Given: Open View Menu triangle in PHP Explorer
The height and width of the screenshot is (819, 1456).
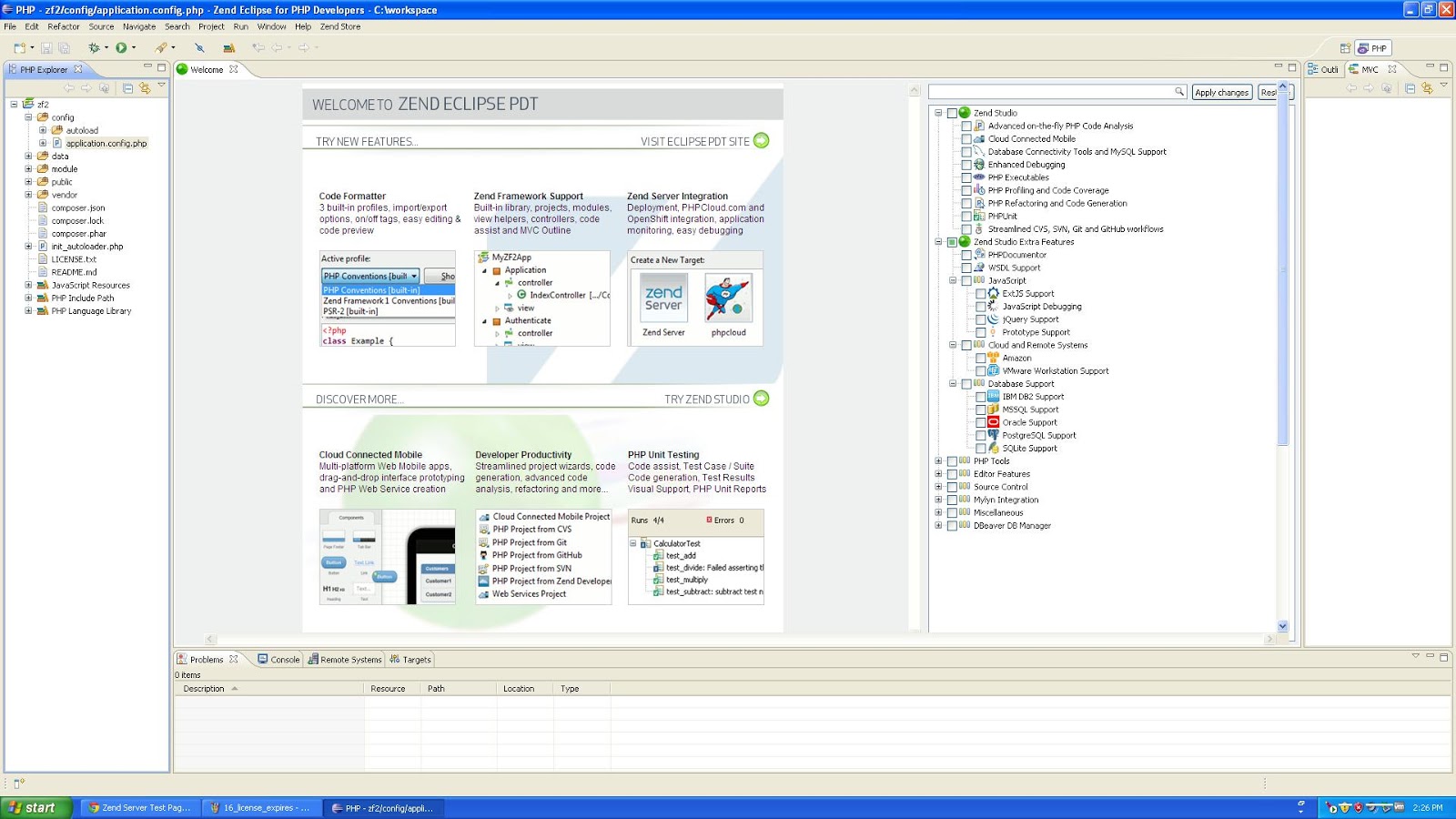Looking at the screenshot, I should point(161,86).
